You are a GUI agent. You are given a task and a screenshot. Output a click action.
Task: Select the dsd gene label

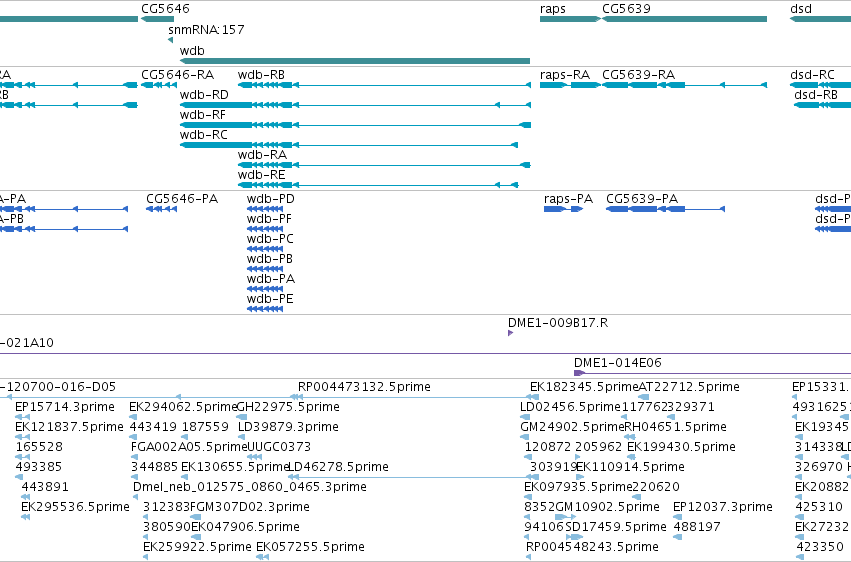coord(801,9)
